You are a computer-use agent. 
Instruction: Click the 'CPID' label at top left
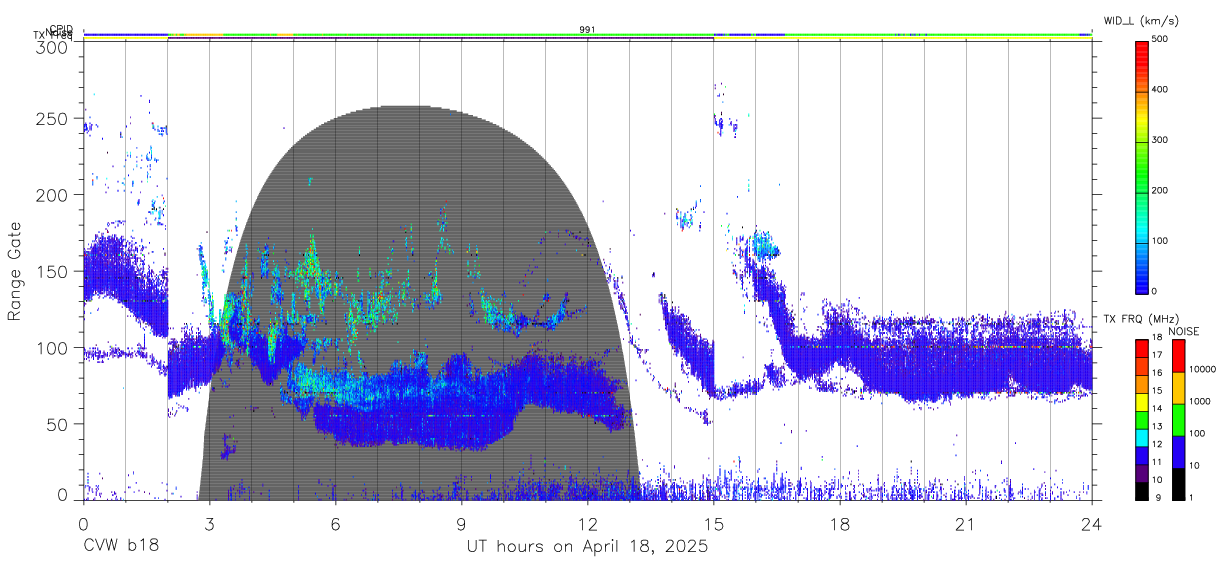click(x=61, y=29)
